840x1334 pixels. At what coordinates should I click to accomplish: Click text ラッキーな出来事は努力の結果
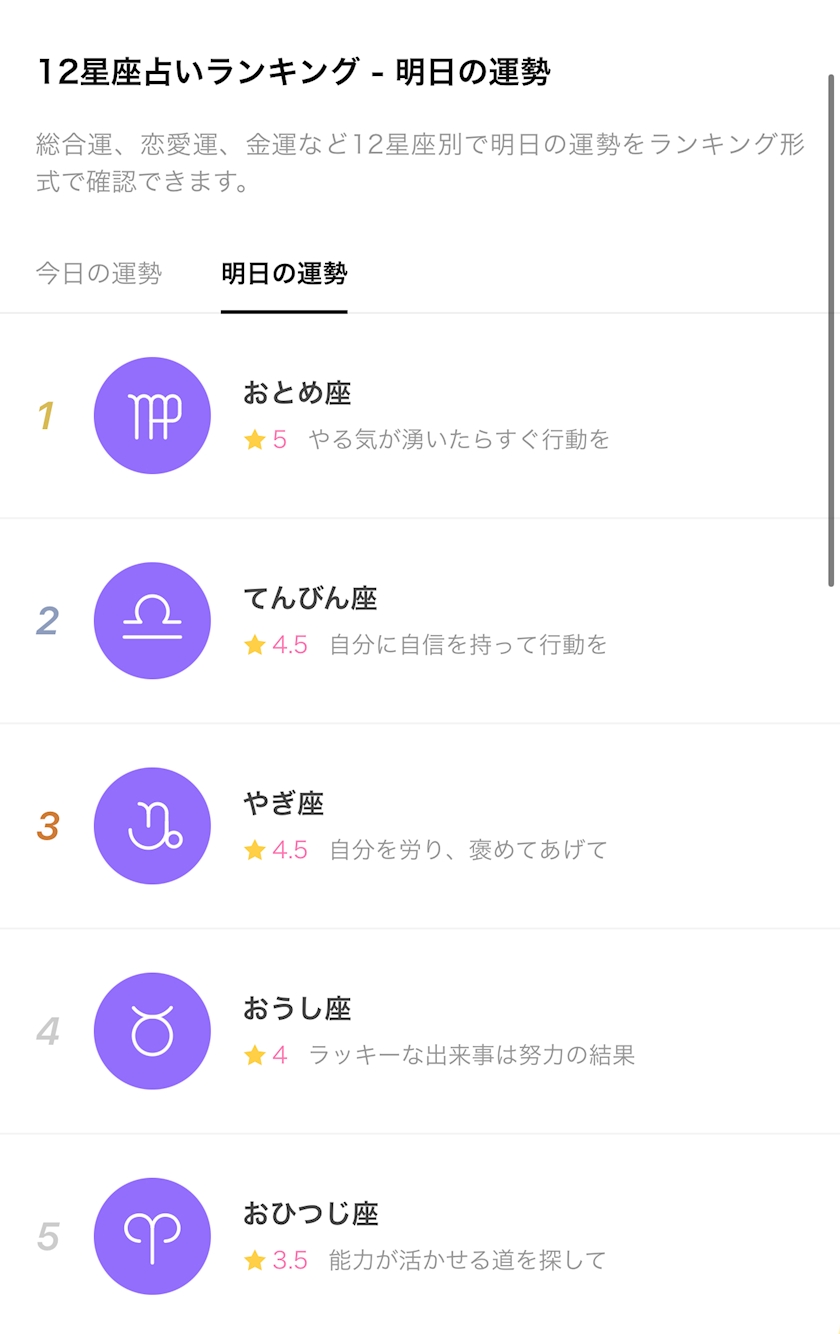tap(472, 1055)
